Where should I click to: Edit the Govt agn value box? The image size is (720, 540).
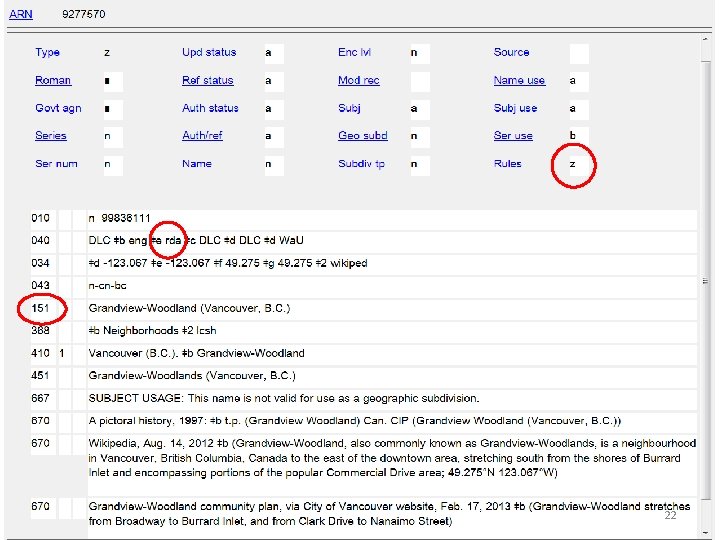click(113, 109)
